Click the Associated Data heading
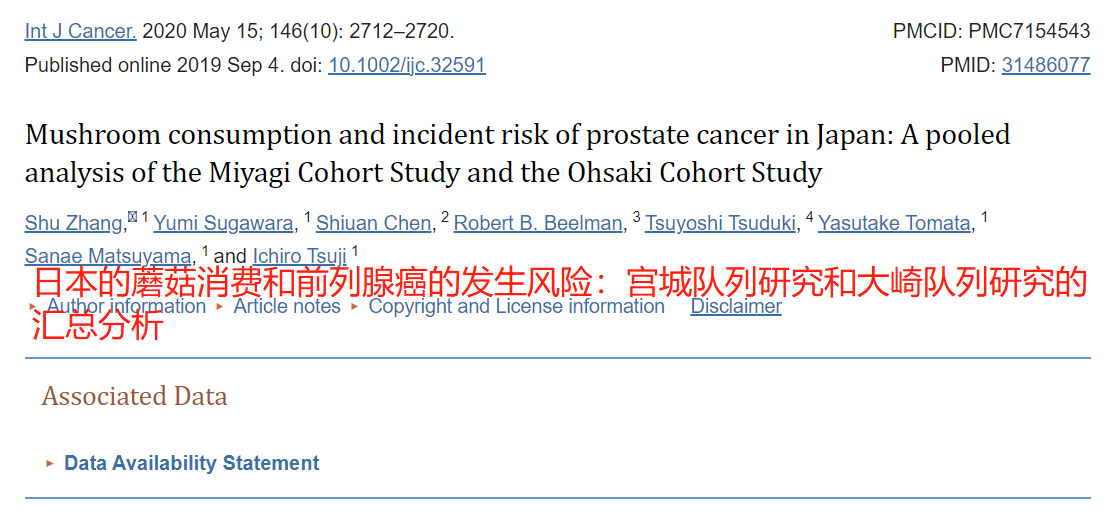This screenshot has height=522, width=1113. (134, 396)
